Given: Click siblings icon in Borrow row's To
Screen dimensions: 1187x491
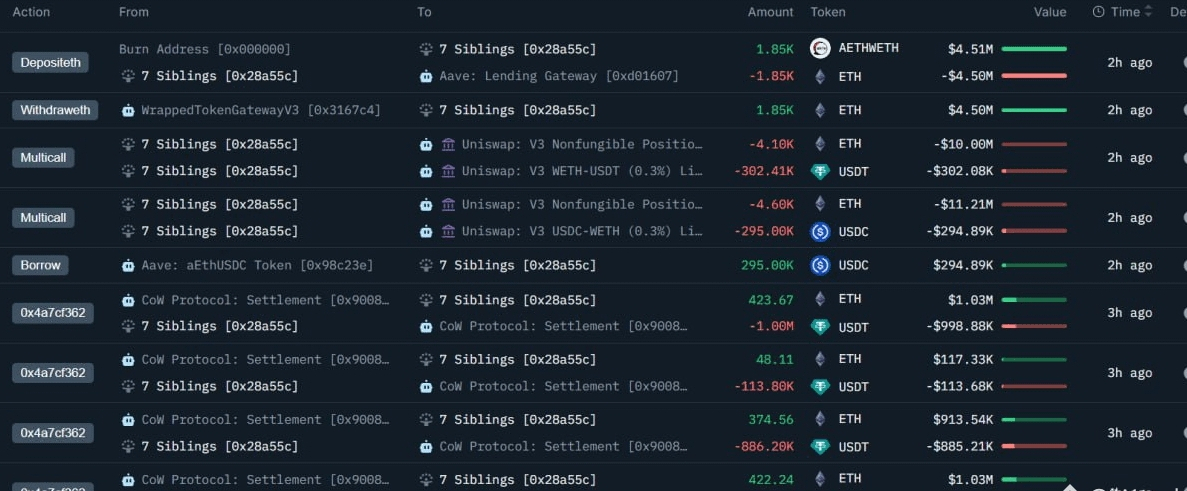Looking at the screenshot, I should 426,266.
